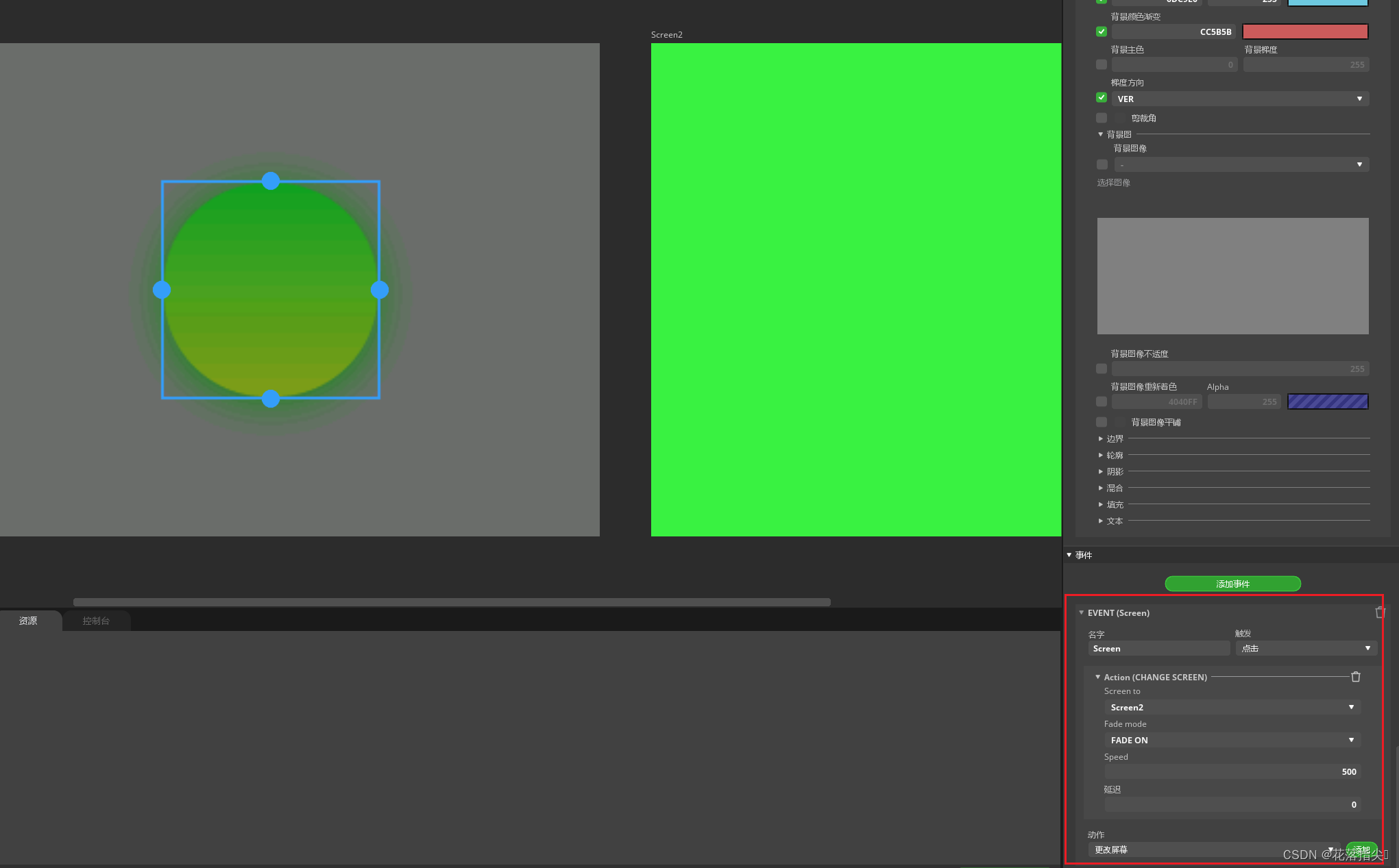Viewport: 1399px width, 868px height.
Task: Disable the VER gradient direction checkbox
Action: coord(1102,98)
